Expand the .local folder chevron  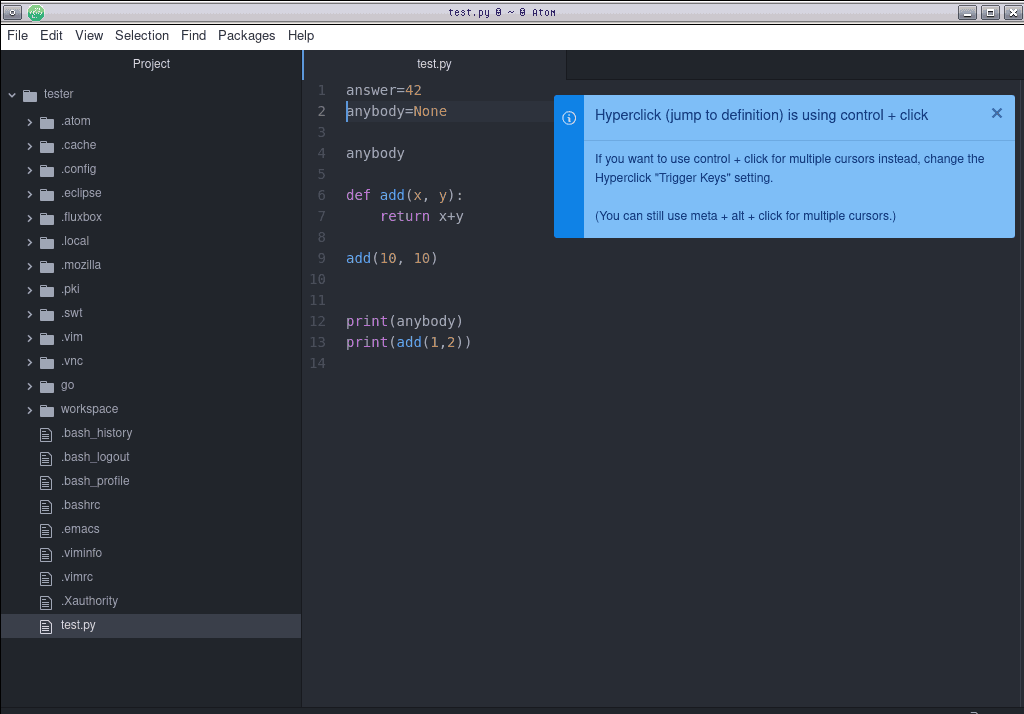pos(29,242)
